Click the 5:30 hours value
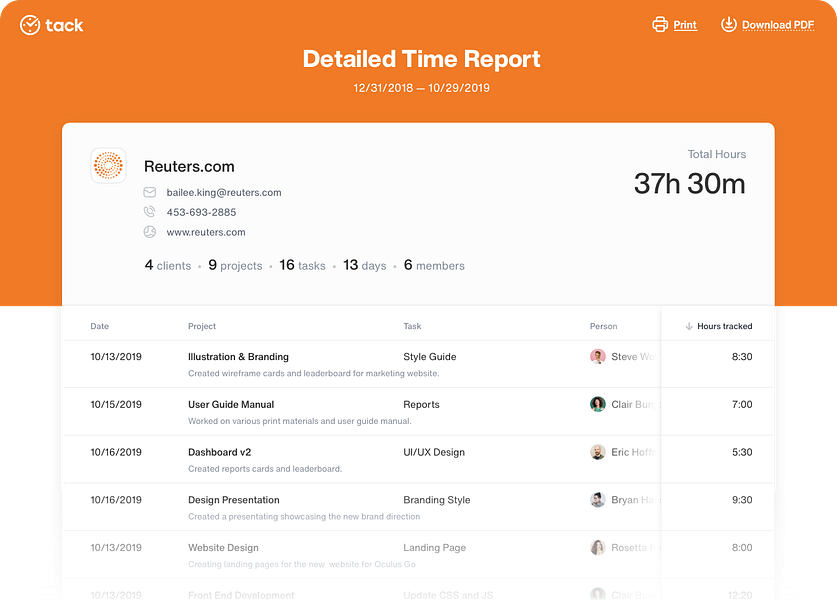This screenshot has width=837, height=600. click(x=742, y=452)
